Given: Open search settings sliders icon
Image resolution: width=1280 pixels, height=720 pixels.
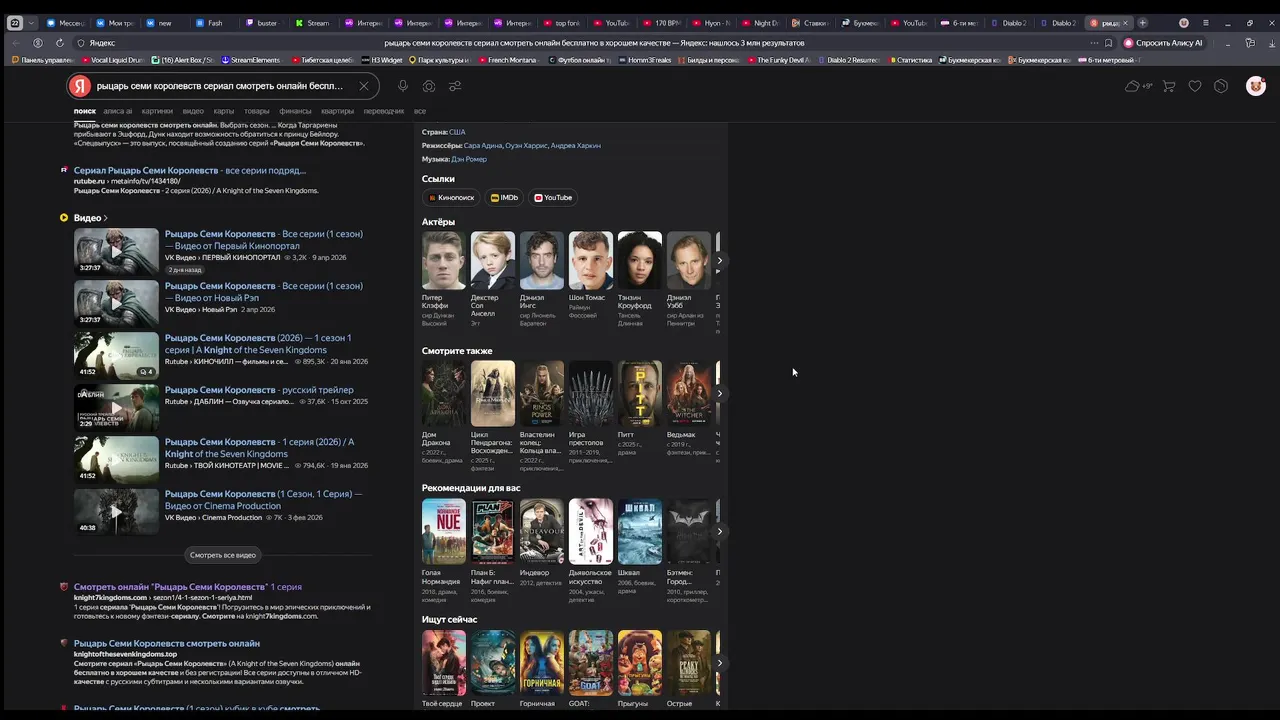Looking at the screenshot, I should tap(455, 86).
